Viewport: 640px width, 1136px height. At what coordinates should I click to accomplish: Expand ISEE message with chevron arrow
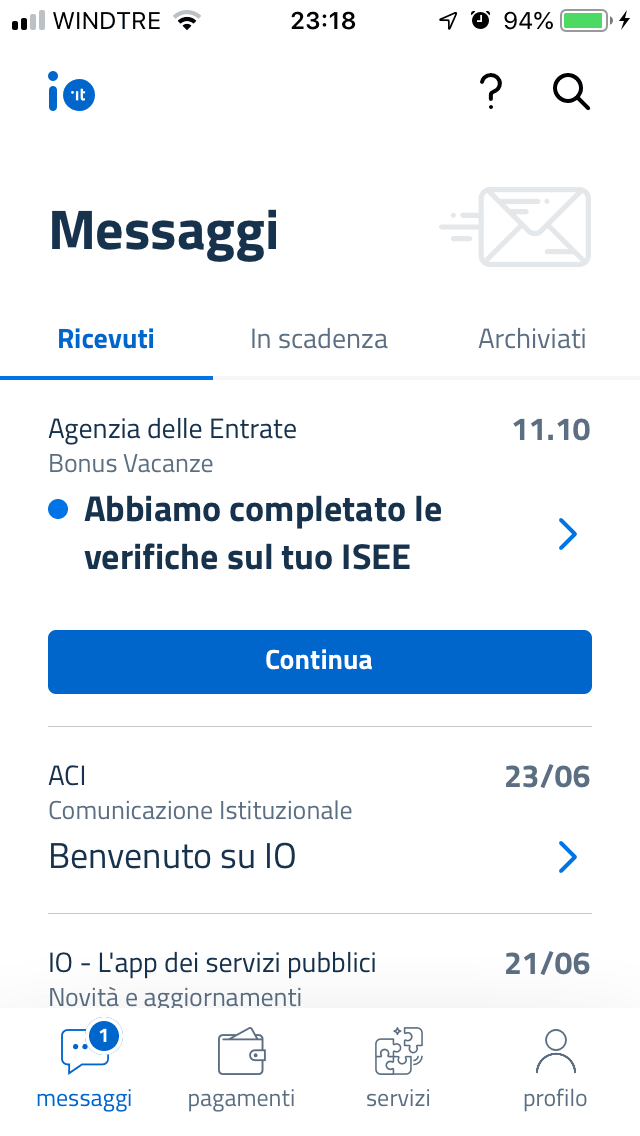click(x=567, y=535)
